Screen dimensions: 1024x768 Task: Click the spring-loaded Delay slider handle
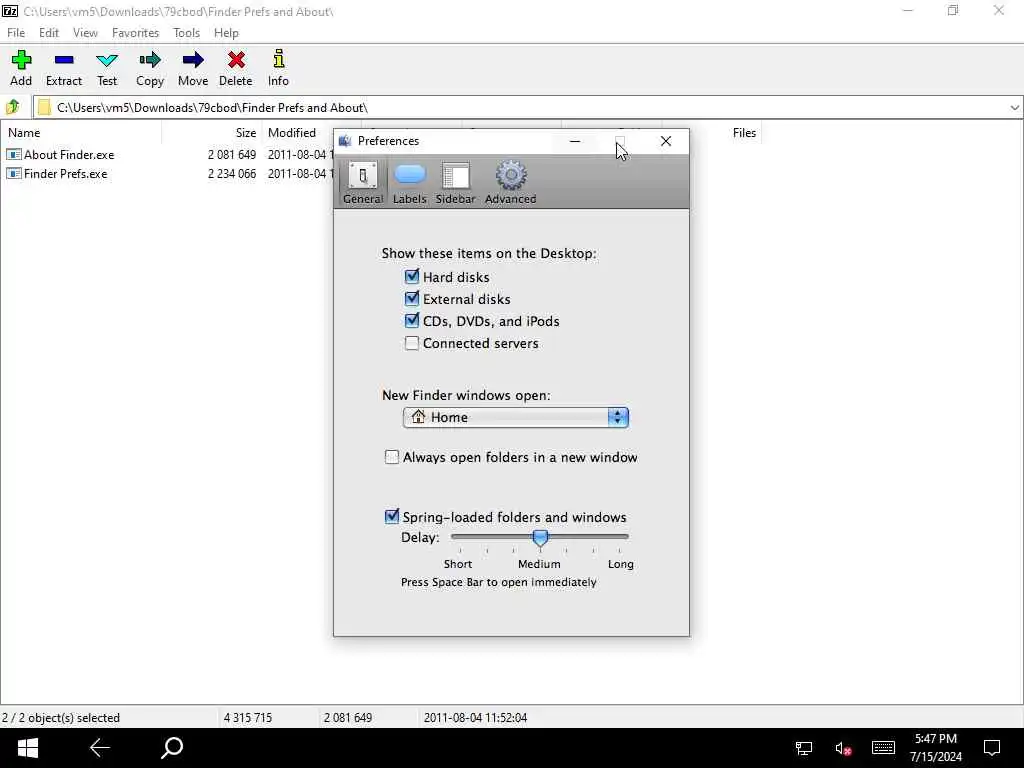click(539, 537)
